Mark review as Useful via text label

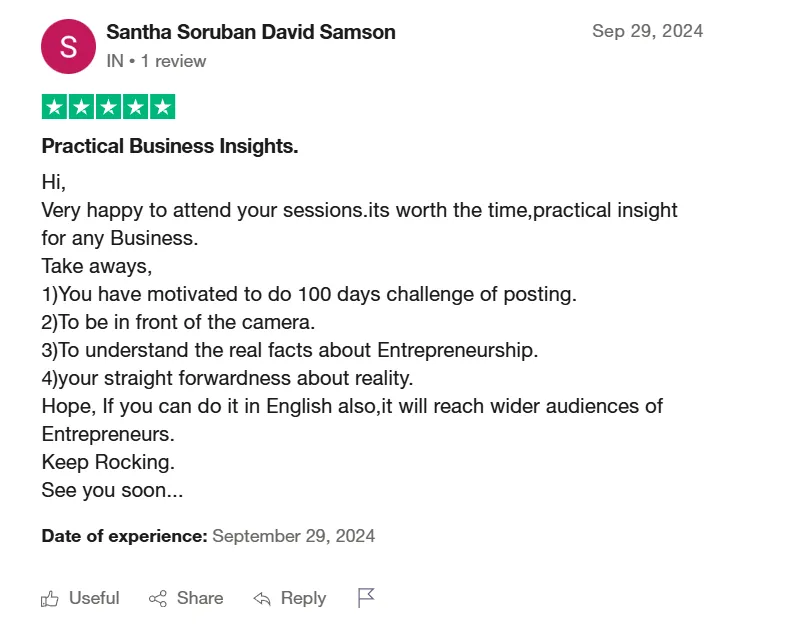coord(94,598)
